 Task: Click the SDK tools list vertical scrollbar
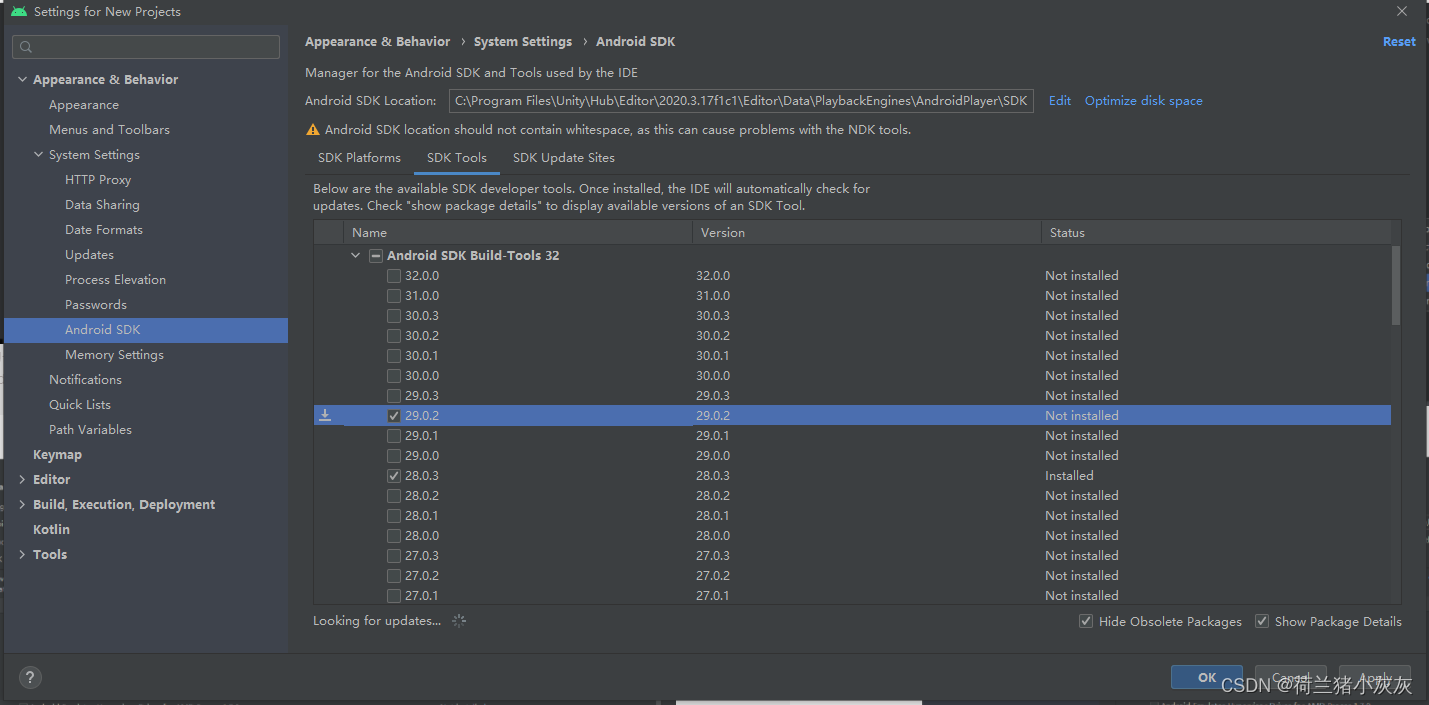point(1396,286)
